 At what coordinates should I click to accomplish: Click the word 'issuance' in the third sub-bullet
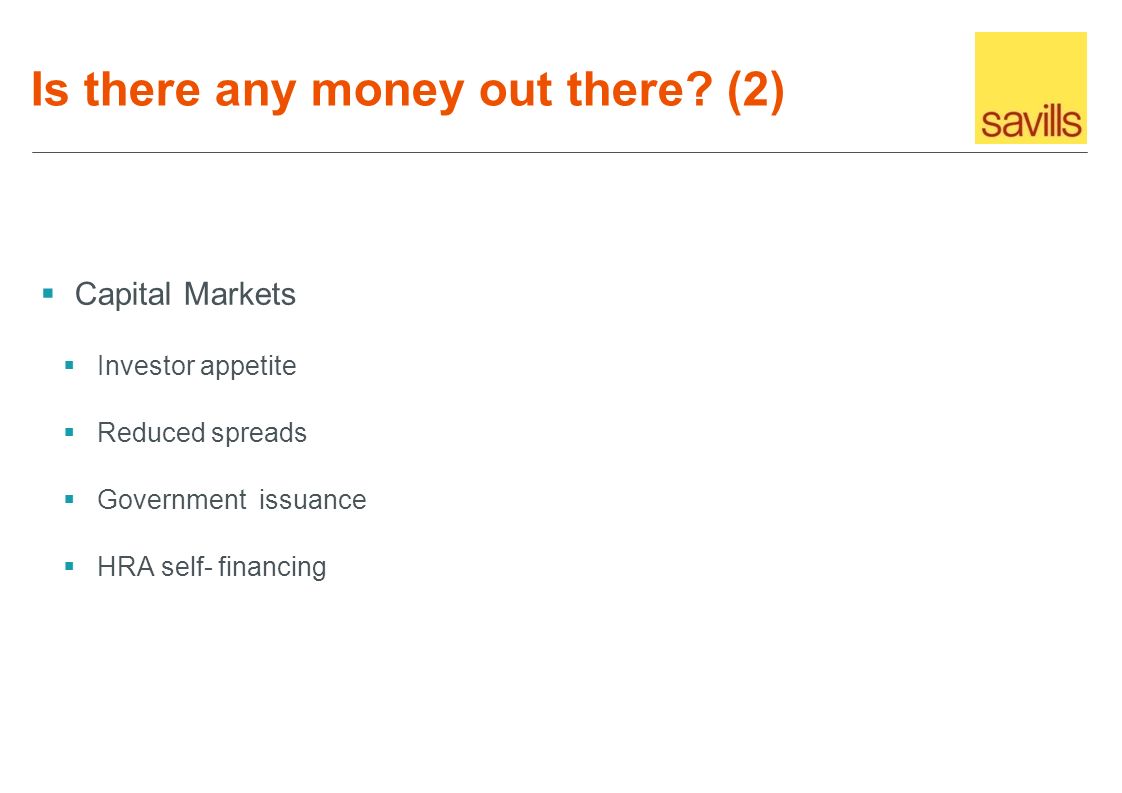coord(313,500)
